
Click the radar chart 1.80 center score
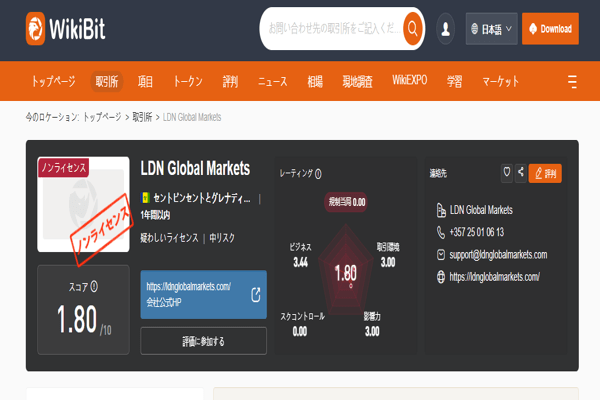pos(346,273)
